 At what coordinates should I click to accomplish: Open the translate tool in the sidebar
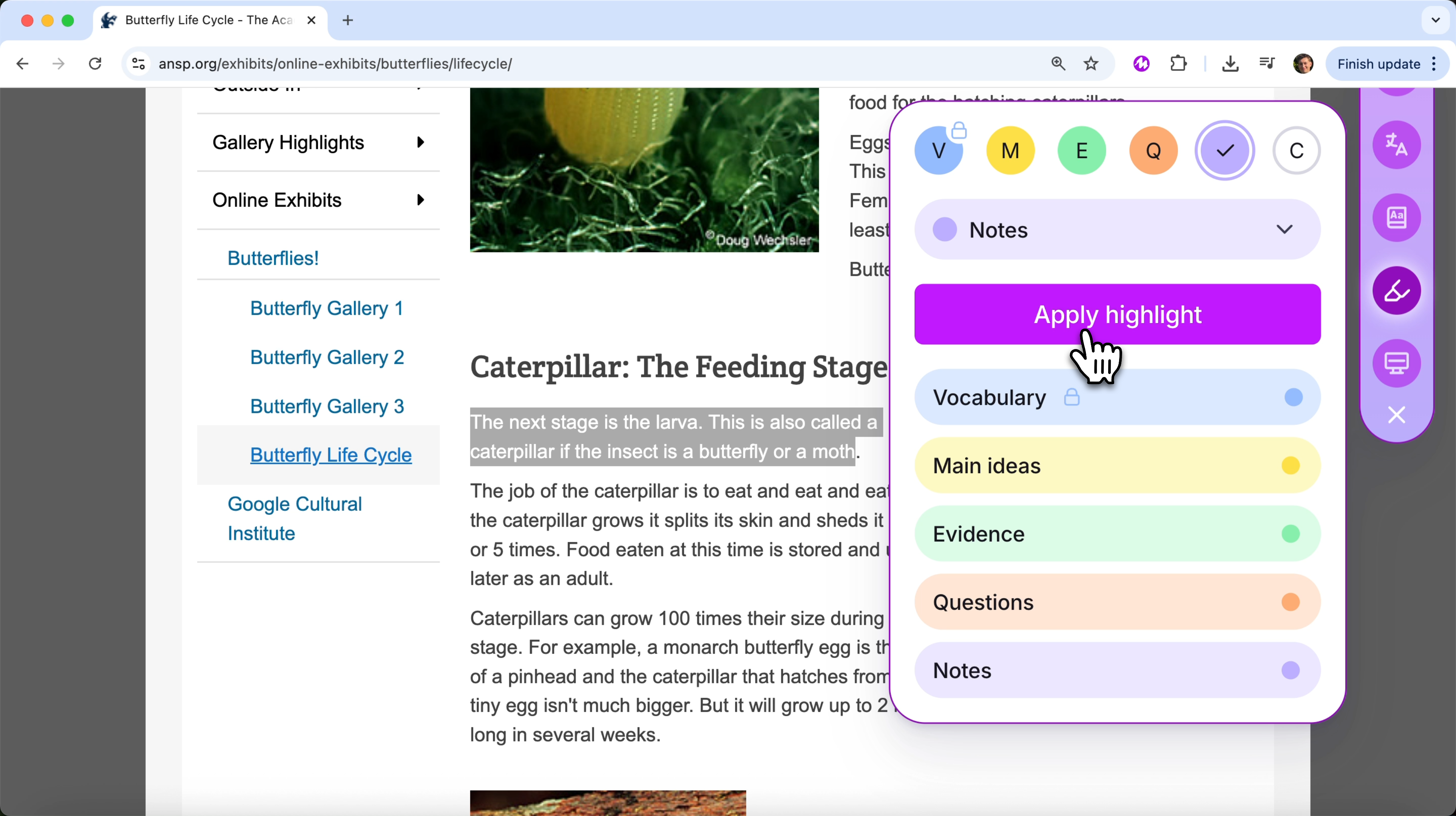(1396, 145)
